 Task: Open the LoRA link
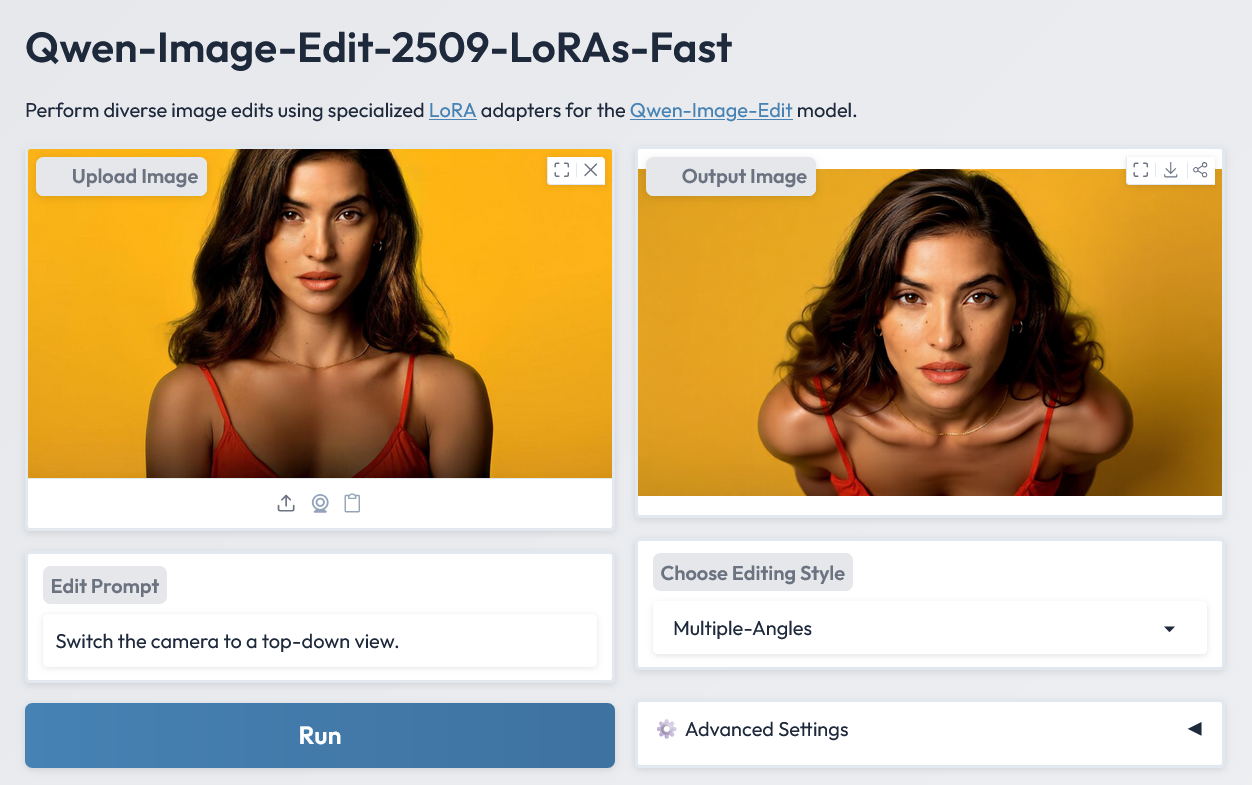coord(452,110)
